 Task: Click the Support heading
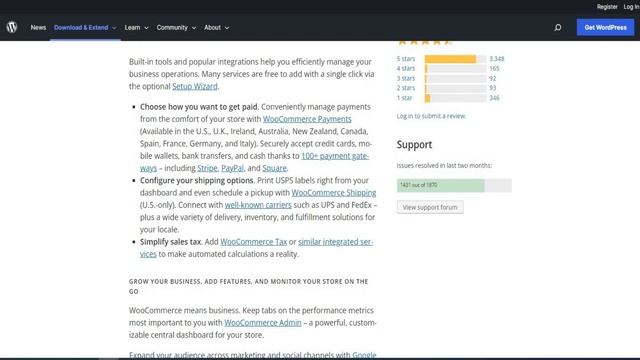point(414,144)
